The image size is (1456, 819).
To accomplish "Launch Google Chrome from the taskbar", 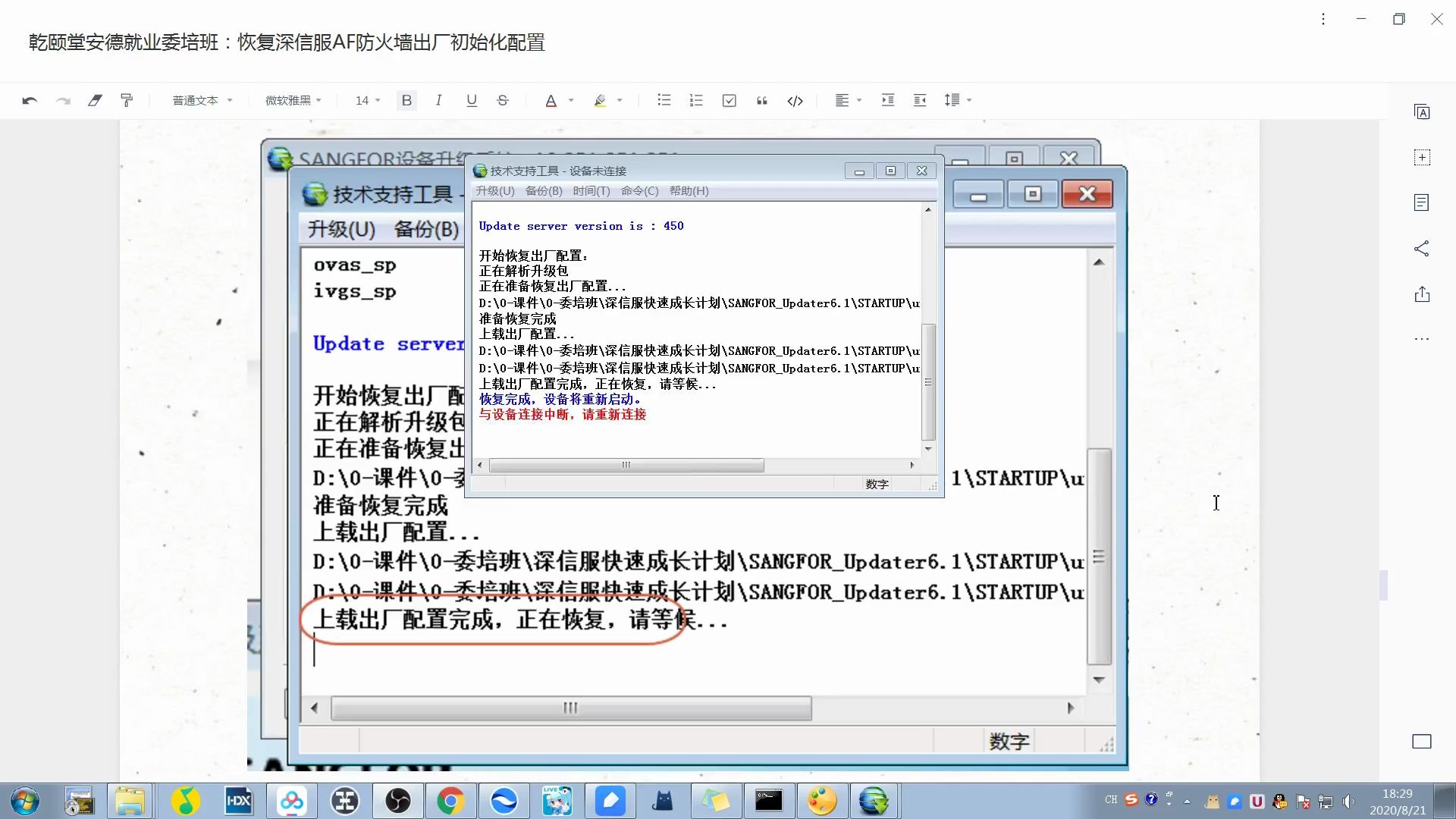I will pyautogui.click(x=450, y=801).
